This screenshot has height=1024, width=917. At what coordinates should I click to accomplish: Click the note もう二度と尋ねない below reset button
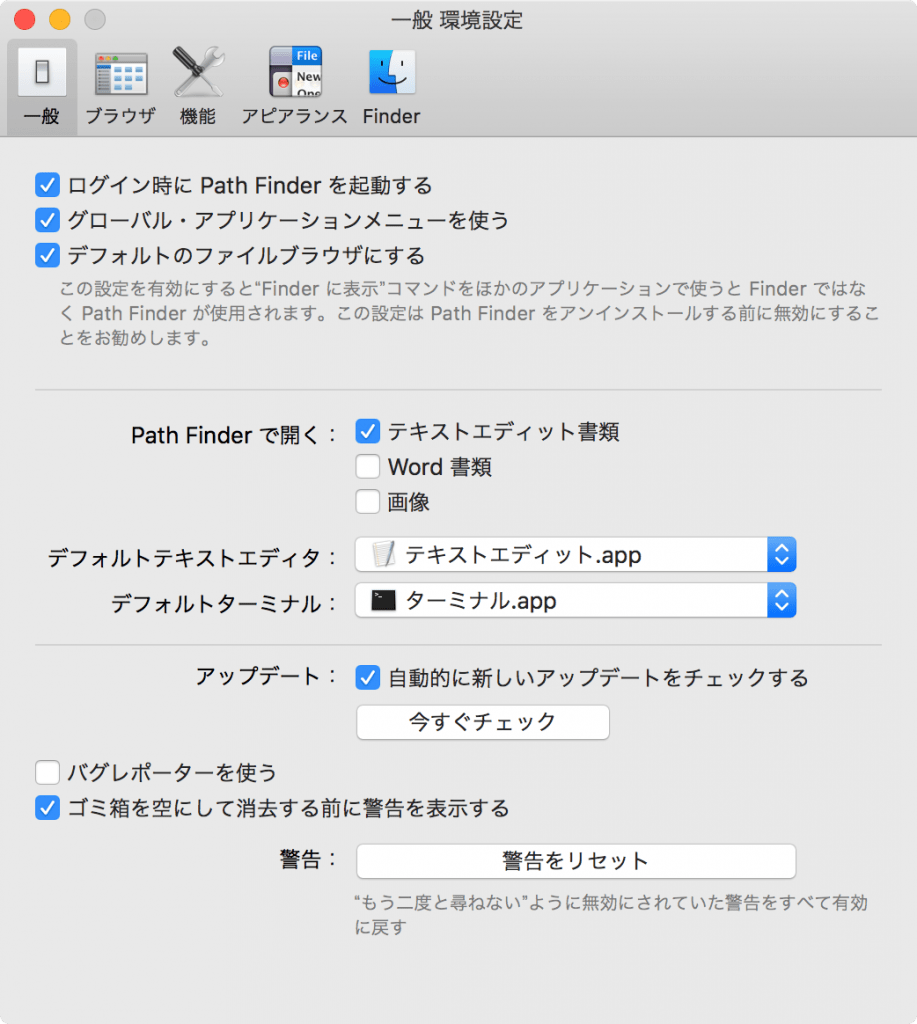point(611,915)
